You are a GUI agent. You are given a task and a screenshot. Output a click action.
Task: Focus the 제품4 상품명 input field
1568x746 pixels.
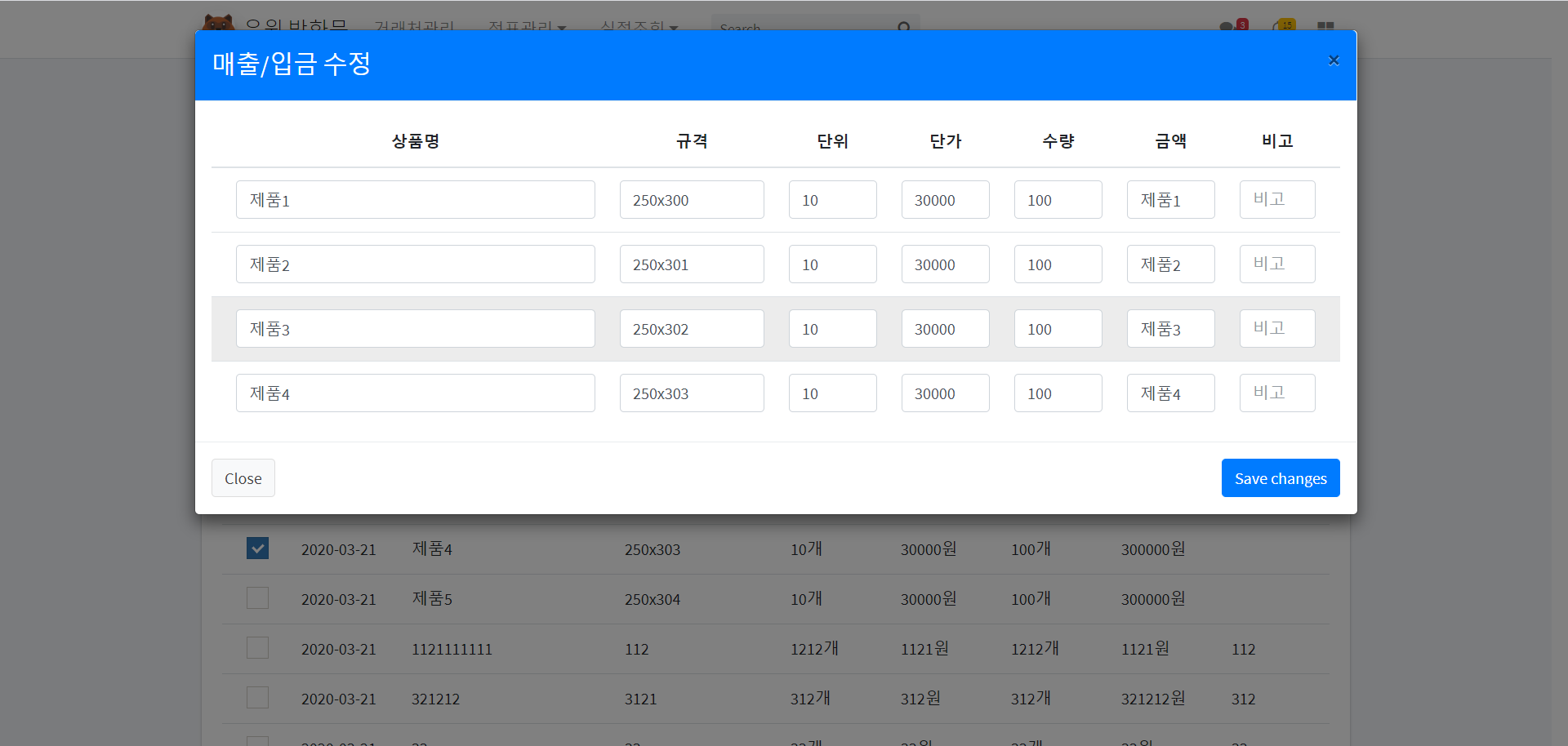pos(416,393)
